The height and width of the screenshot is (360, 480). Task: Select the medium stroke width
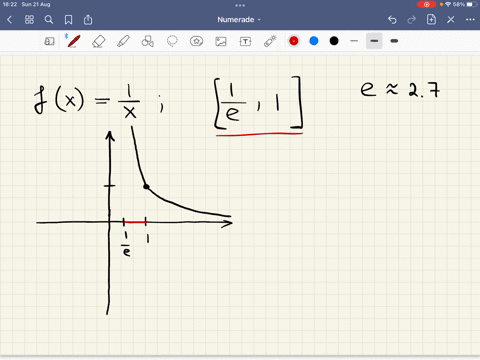pyautogui.click(x=374, y=41)
